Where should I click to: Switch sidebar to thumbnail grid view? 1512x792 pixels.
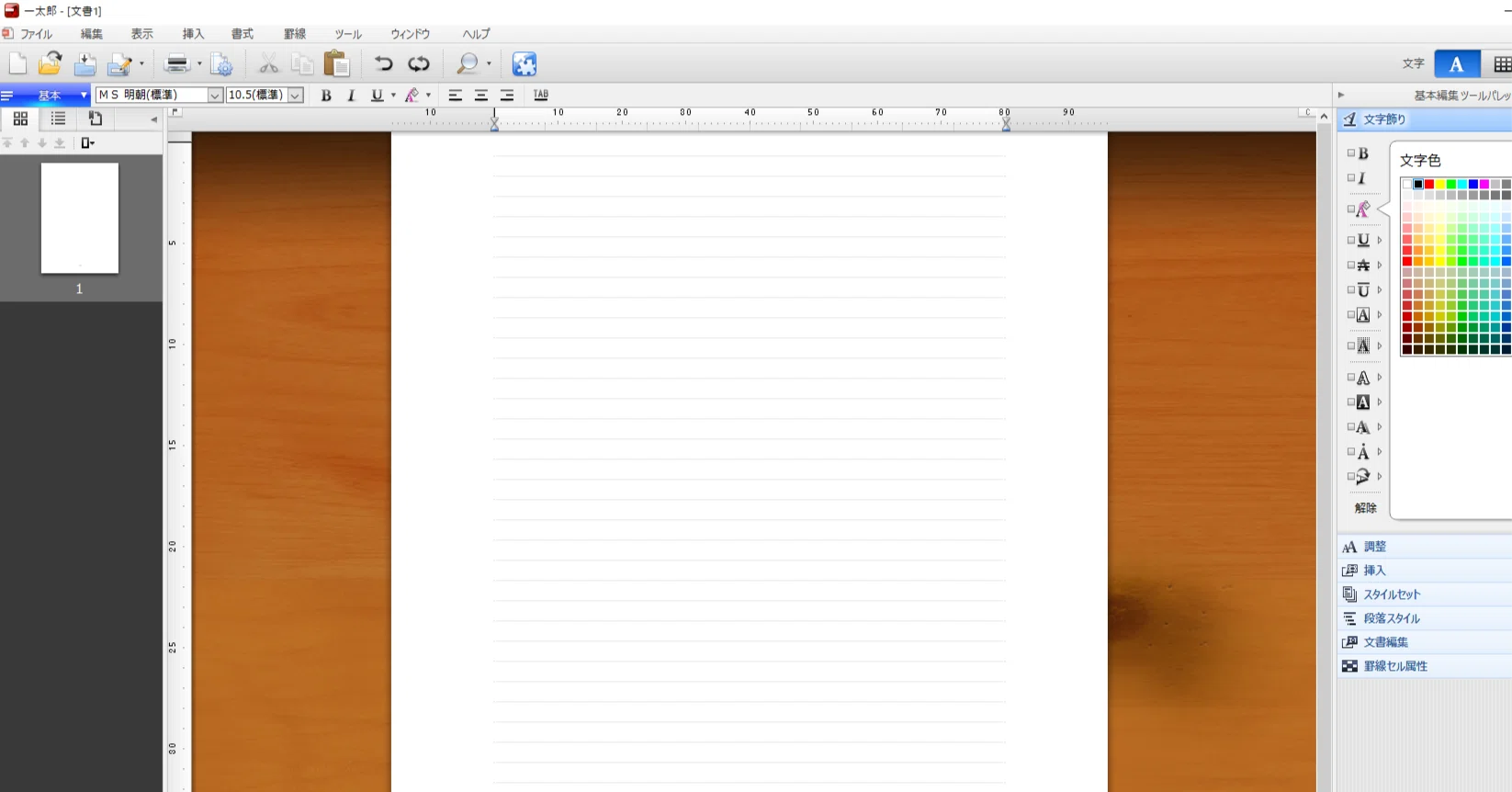pyautogui.click(x=20, y=119)
